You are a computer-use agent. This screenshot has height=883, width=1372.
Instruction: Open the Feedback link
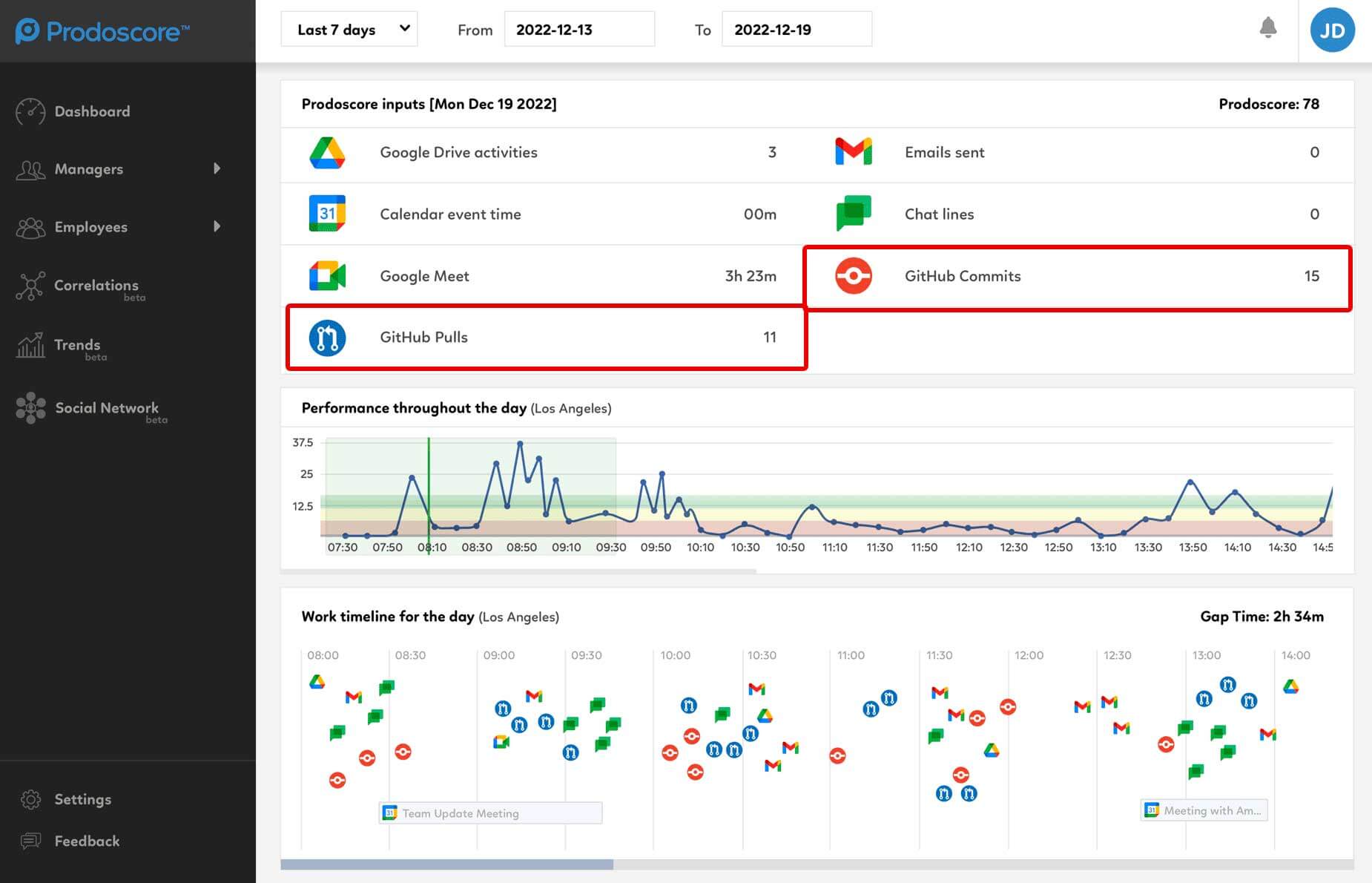point(87,841)
